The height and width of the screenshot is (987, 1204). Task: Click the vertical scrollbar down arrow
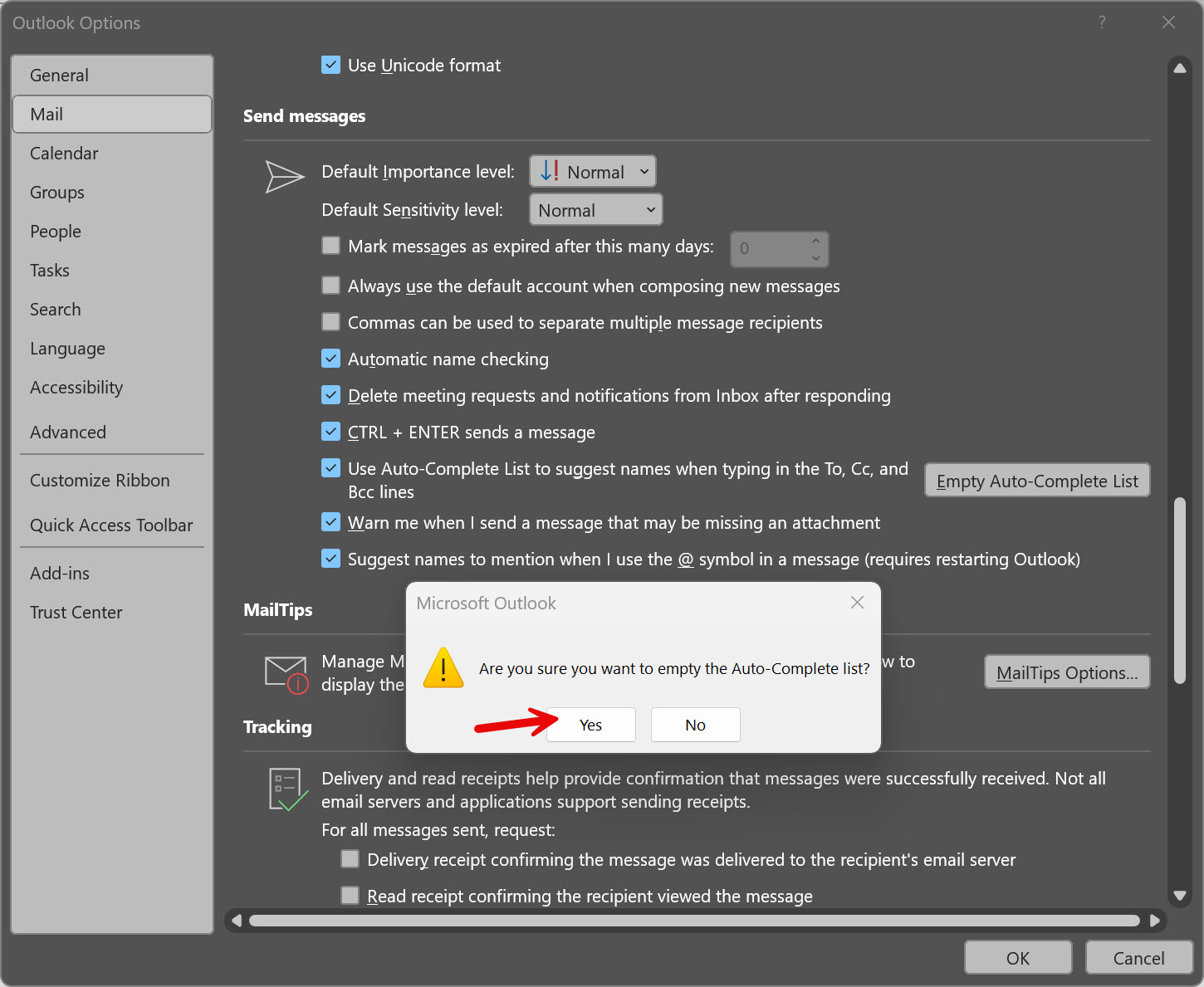[x=1179, y=895]
